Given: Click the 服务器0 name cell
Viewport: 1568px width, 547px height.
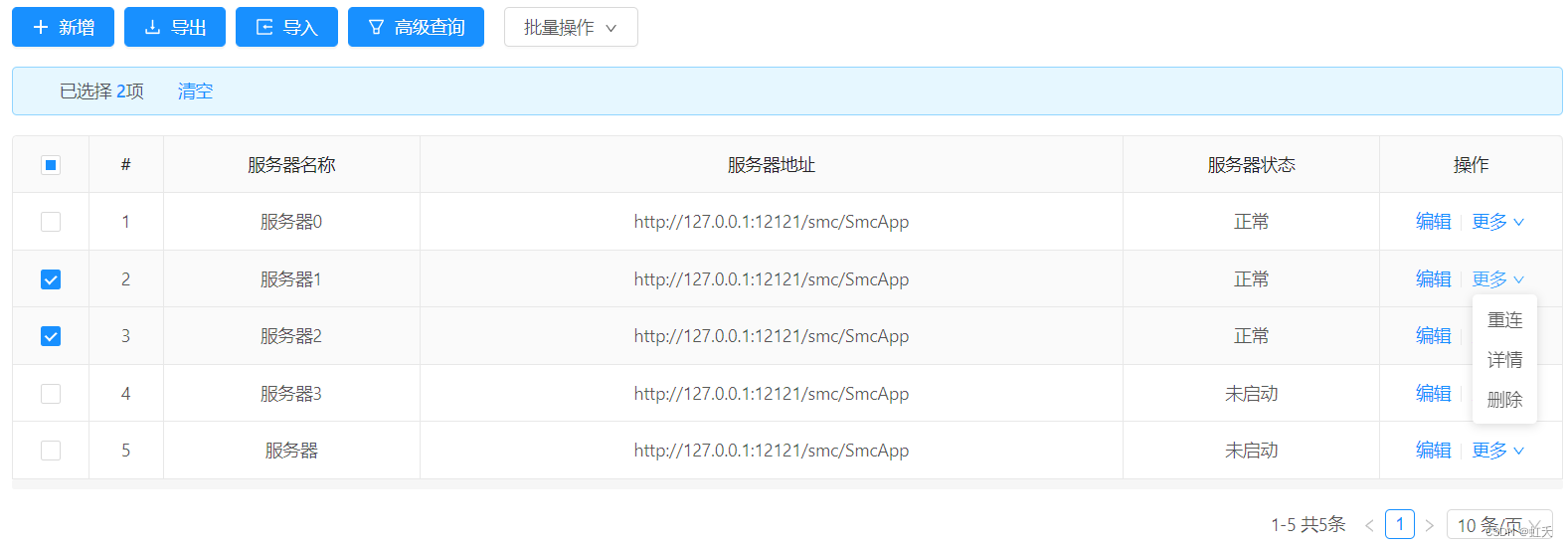Looking at the screenshot, I should (291, 222).
